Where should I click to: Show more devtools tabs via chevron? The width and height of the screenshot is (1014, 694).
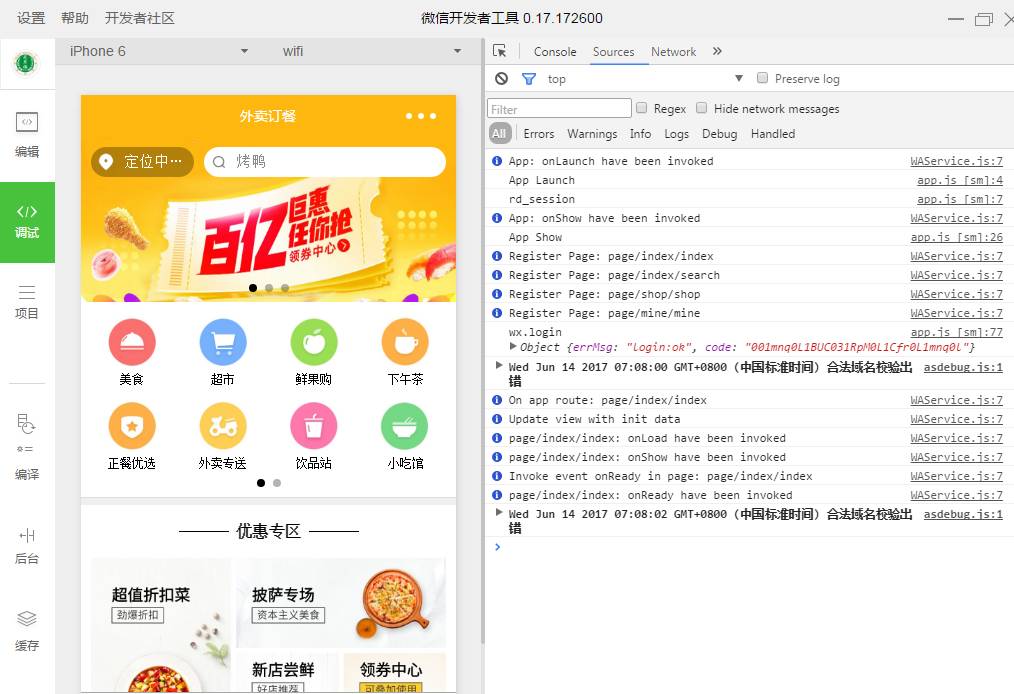(x=717, y=51)
